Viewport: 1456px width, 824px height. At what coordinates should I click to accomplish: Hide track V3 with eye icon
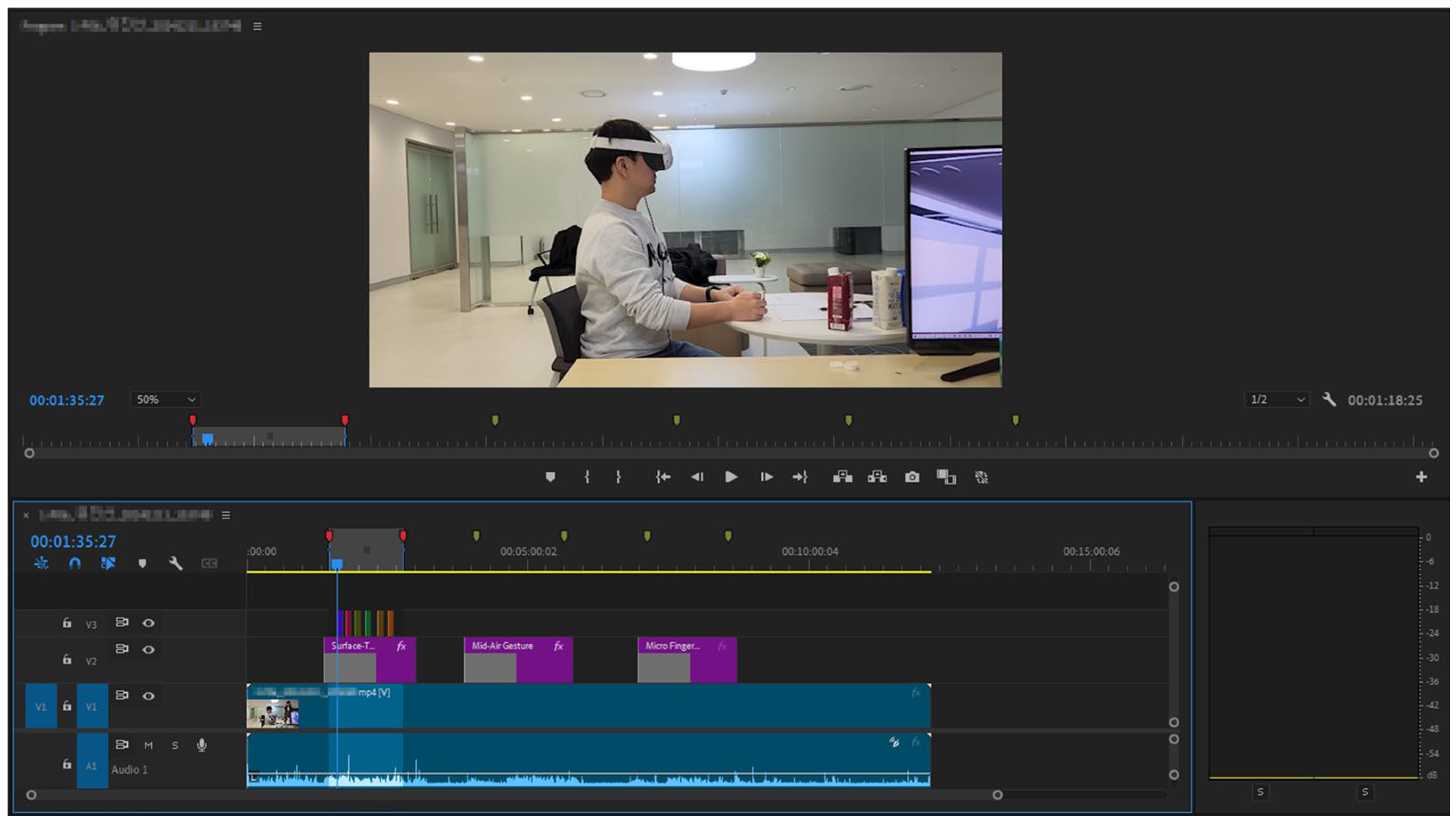pyautogui.click(x=148, y=622)
